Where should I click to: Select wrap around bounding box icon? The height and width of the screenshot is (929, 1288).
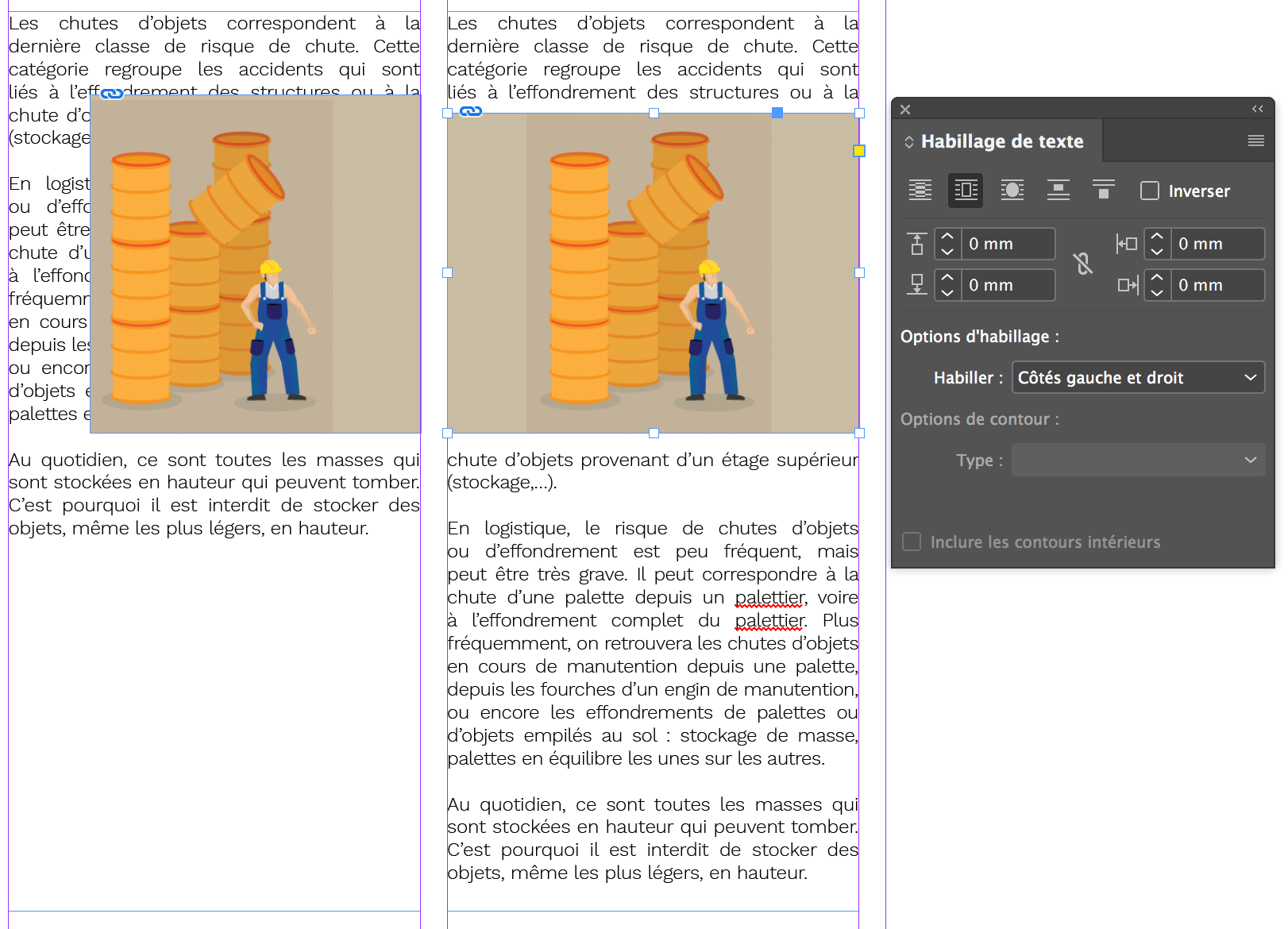tap(966, 191)
